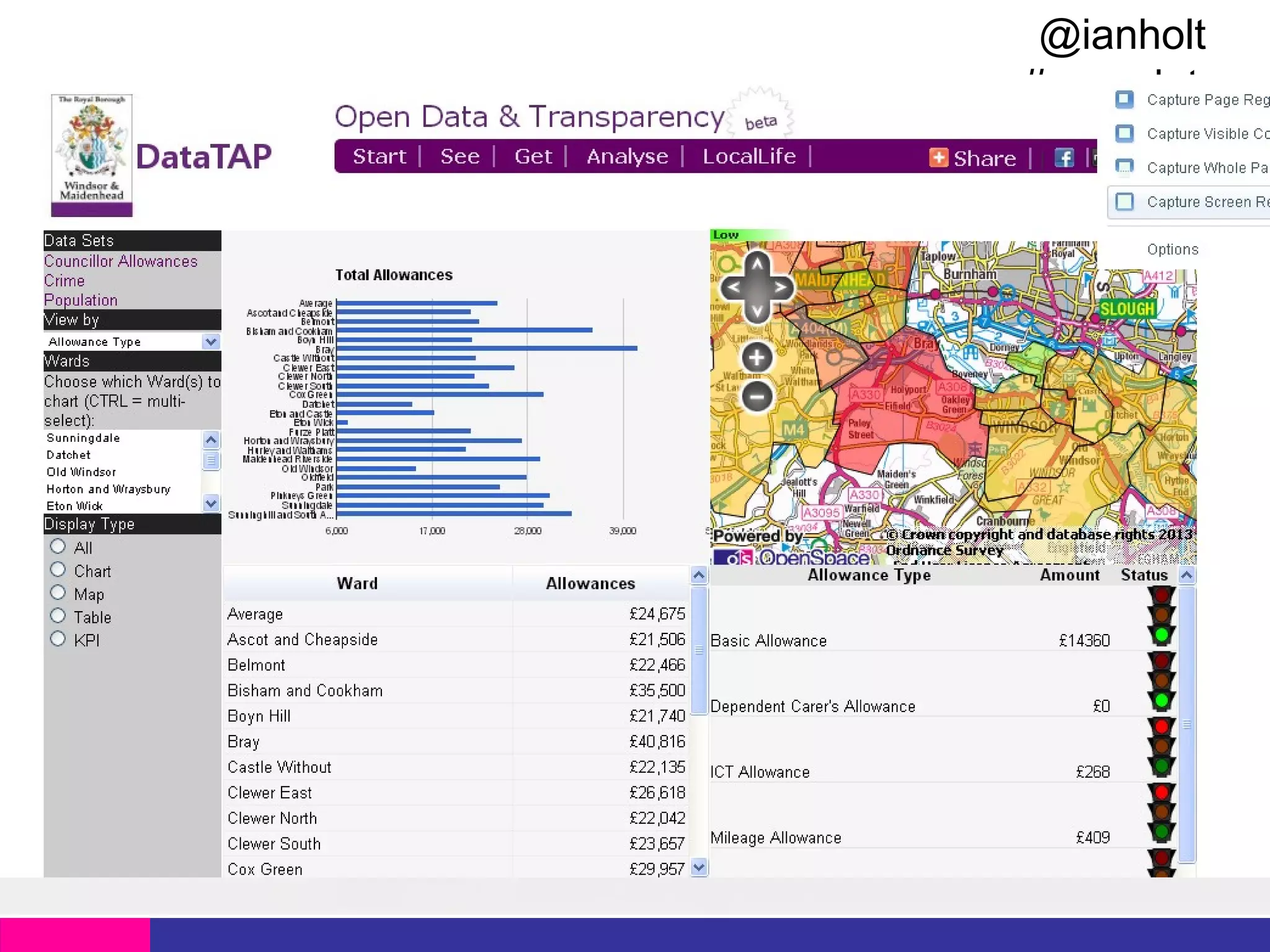
Task: Pan the map left with arrow control
Action: (x=733, y=288)
